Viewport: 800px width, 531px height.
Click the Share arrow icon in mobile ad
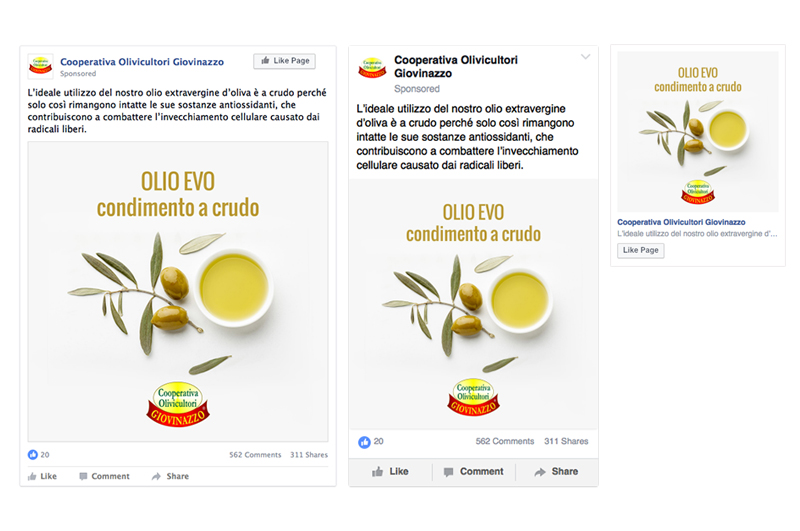(x=540, y=472)
